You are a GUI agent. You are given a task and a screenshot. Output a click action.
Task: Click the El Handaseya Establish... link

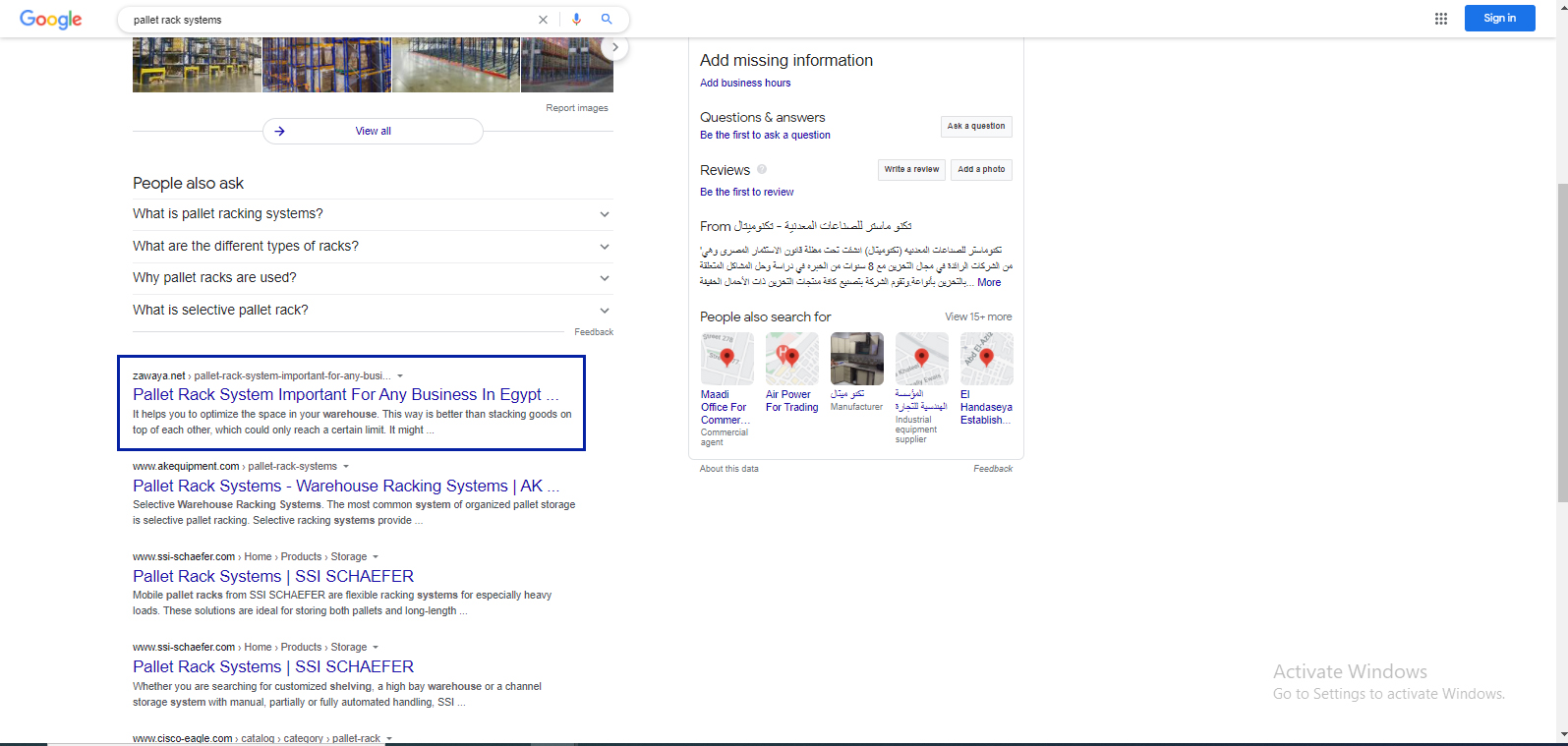tap(986, 408)
